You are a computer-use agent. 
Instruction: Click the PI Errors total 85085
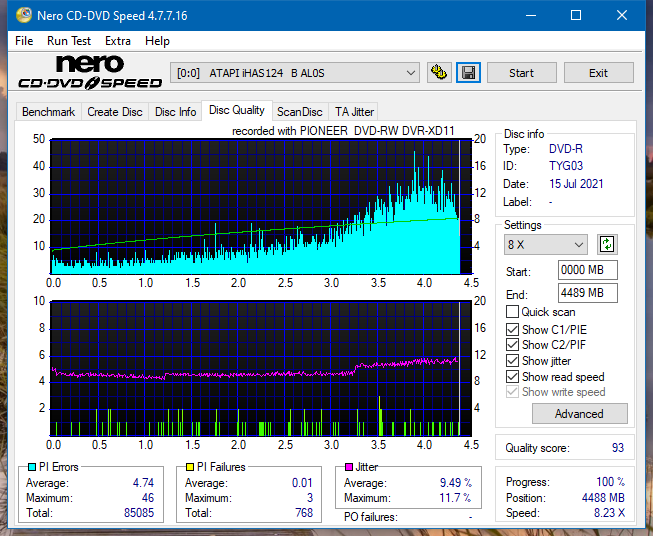click(139, 512)
